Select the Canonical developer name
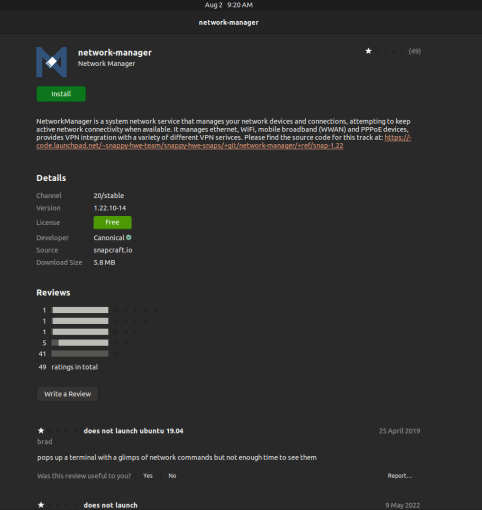Image resolution: width=482 pixels, height=510 pixels. (109, 238)
